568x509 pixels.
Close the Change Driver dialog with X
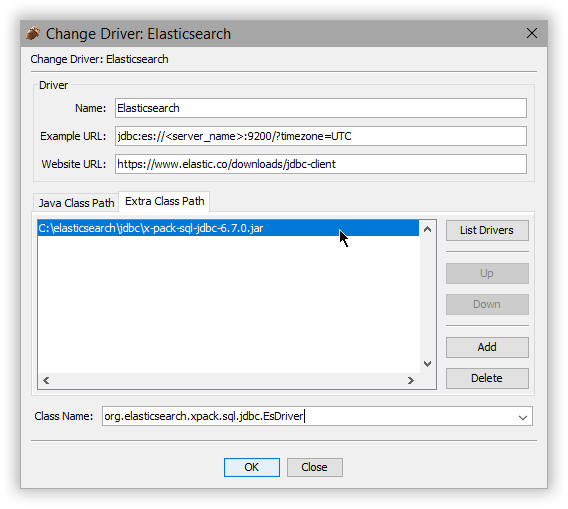tap(531, 33)
